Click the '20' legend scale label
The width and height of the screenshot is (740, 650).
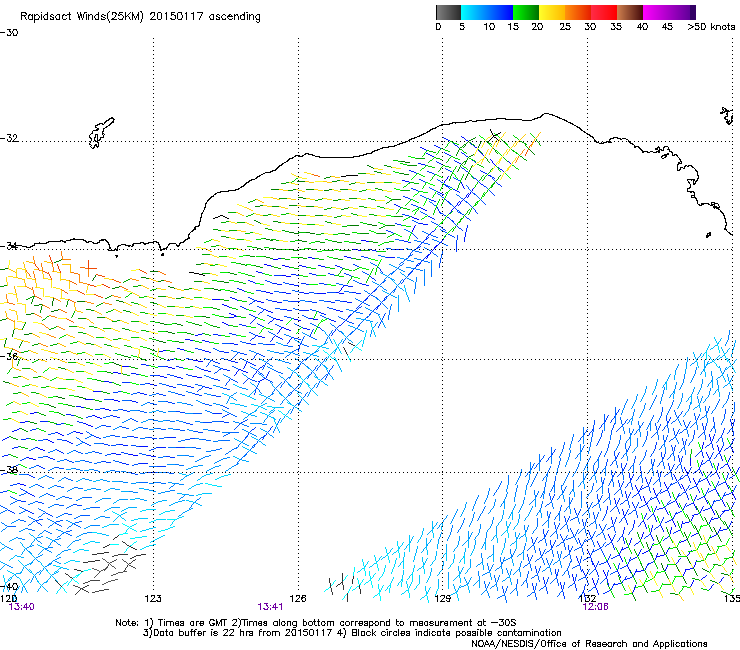click(537, 27)
